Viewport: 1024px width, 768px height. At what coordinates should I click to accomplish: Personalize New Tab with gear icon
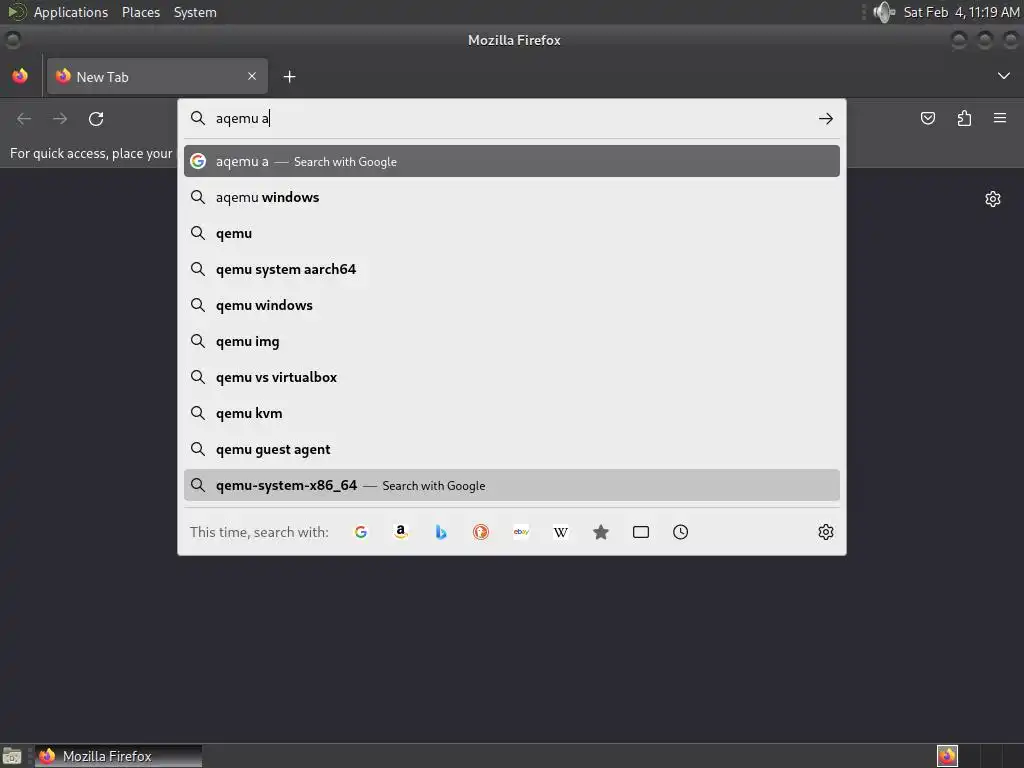pyautogui.click(x=993, y=199)
